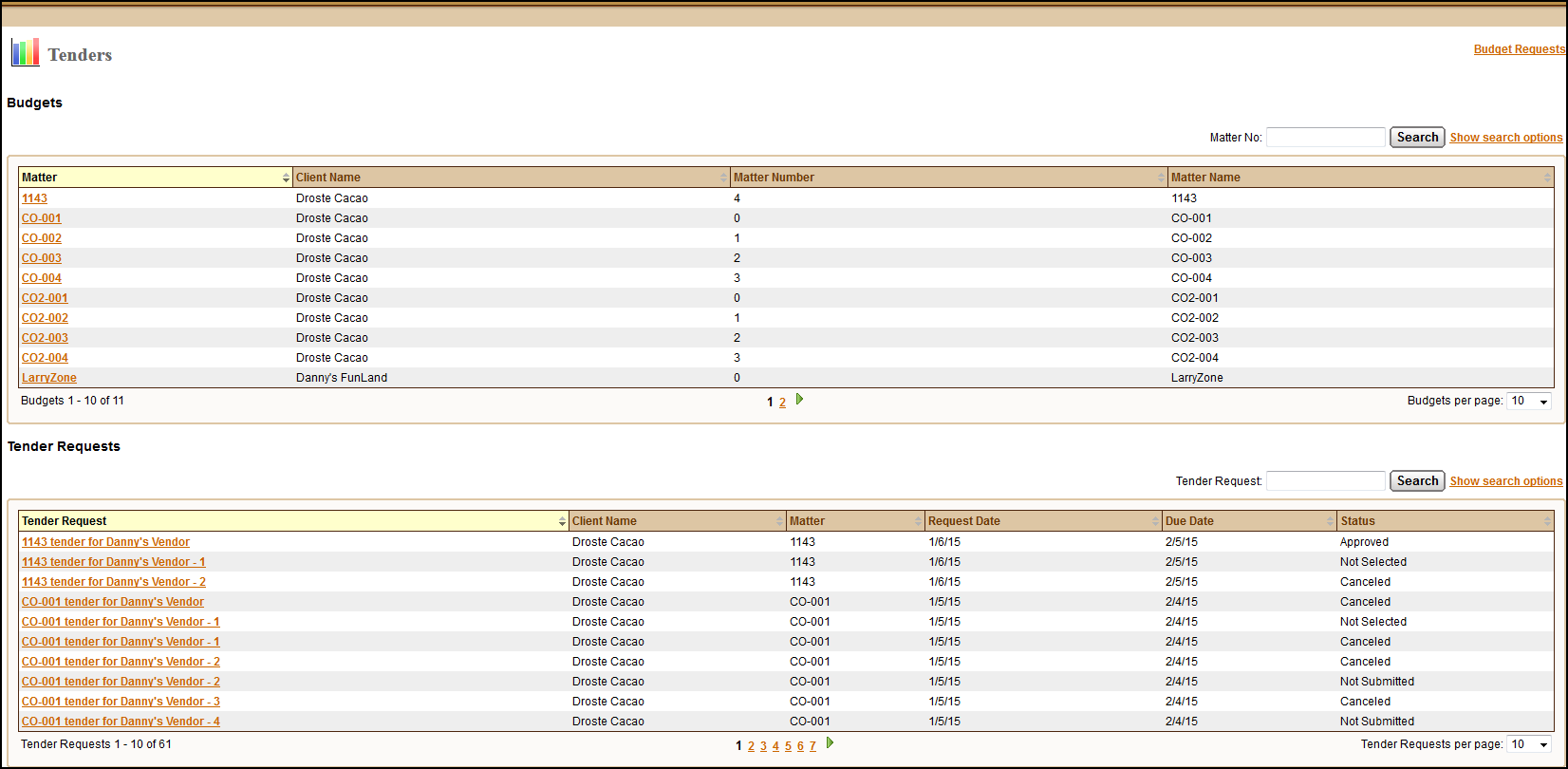Open matter CO-004 budget

(x=42, y=278)
